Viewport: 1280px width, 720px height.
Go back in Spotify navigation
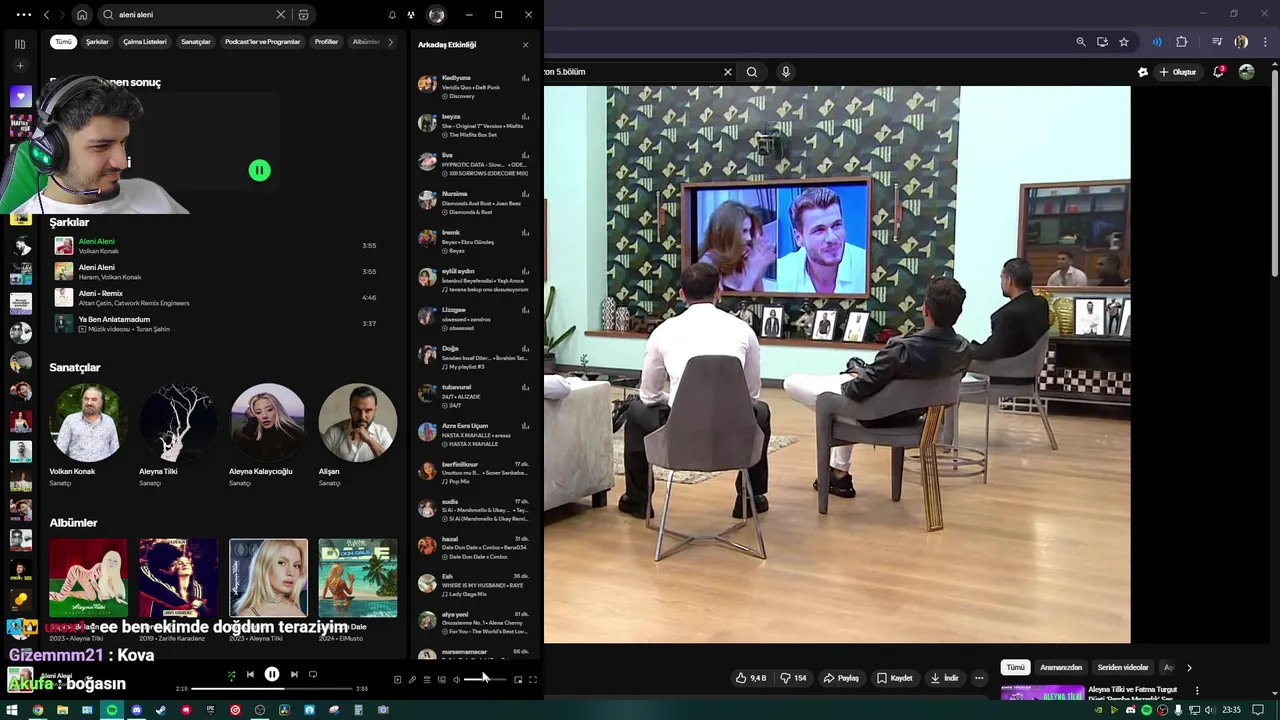[46, 15]
